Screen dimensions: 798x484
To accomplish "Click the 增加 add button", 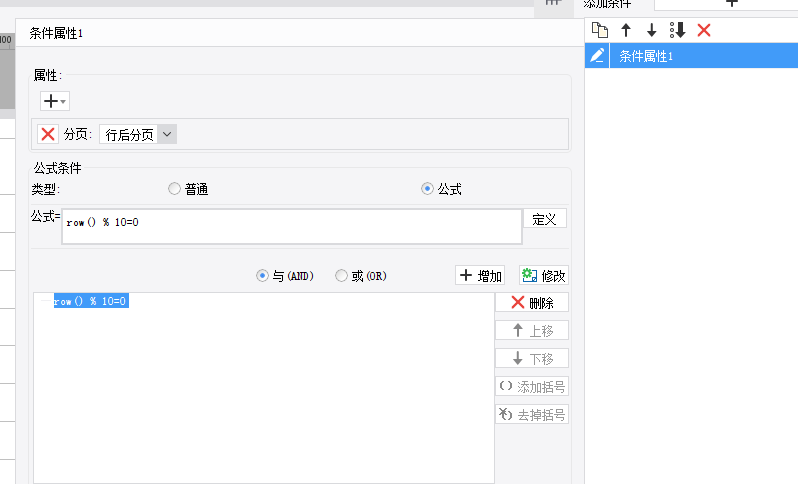I will 480,275.
